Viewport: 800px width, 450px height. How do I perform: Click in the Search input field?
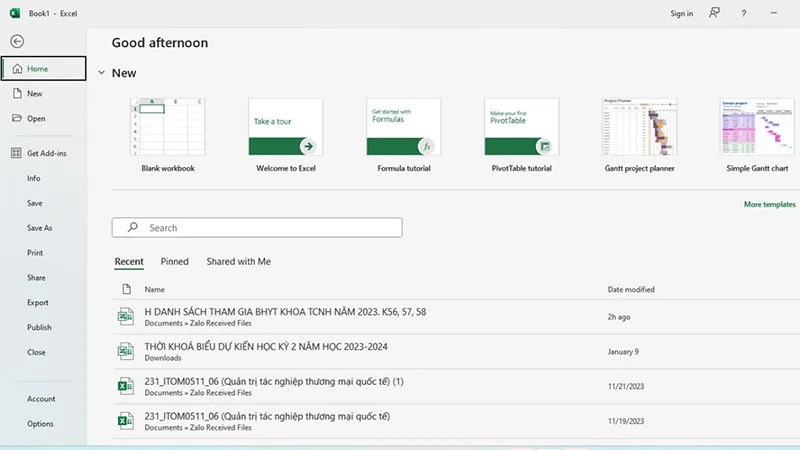[x=257, y=228]
